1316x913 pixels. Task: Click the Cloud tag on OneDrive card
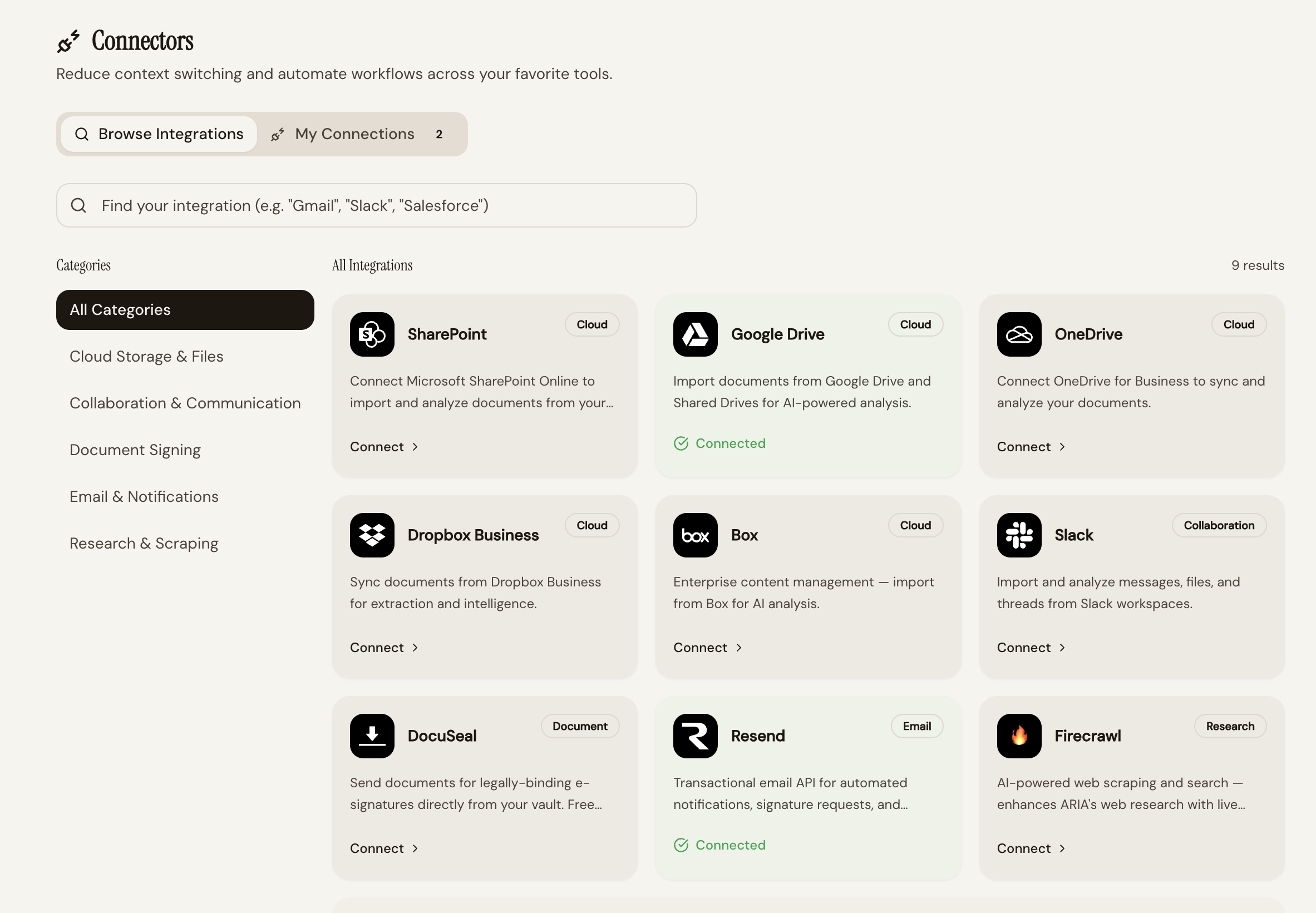(x=1239, y=324)
